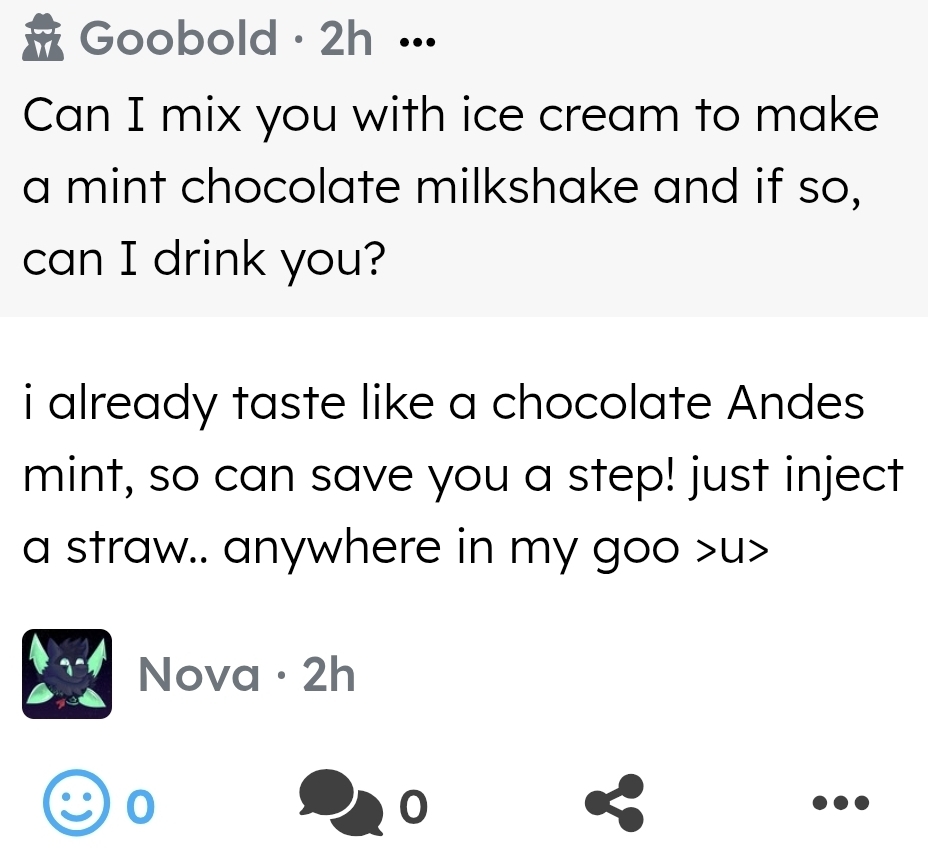Click the "can I drink you?" line
Screen dimensions: 928x856
click(x=203, y=259)
